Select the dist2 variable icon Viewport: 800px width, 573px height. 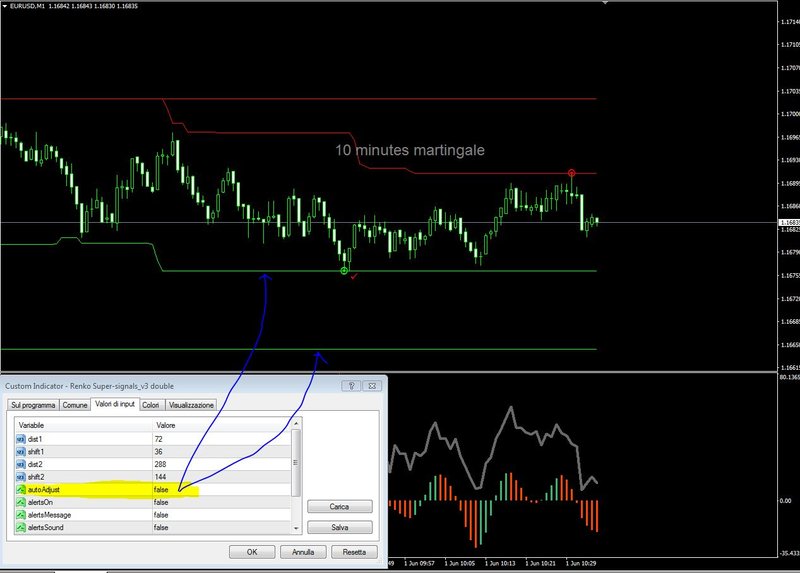coord(21,464)
